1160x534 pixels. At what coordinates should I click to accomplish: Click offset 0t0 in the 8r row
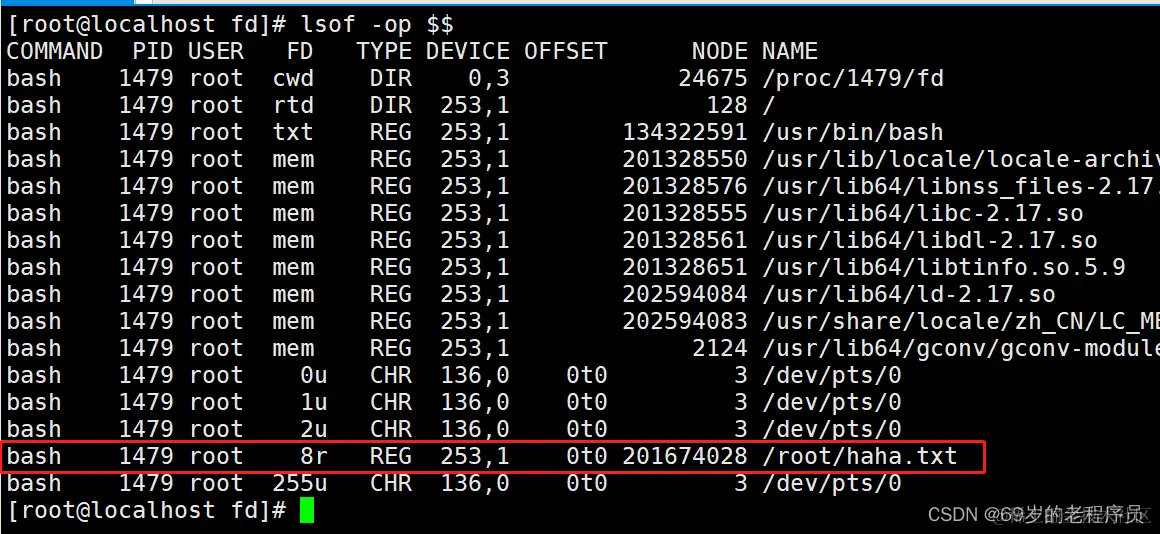click(x=587, y=456)
